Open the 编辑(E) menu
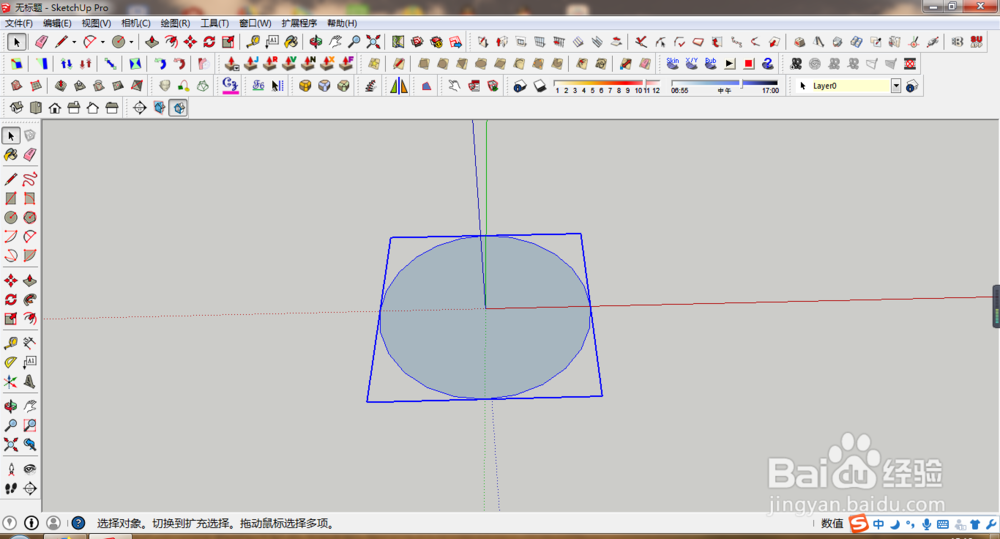Image resolution: width=1000 pixels, height=539 pixels. (x=57, y=23)
